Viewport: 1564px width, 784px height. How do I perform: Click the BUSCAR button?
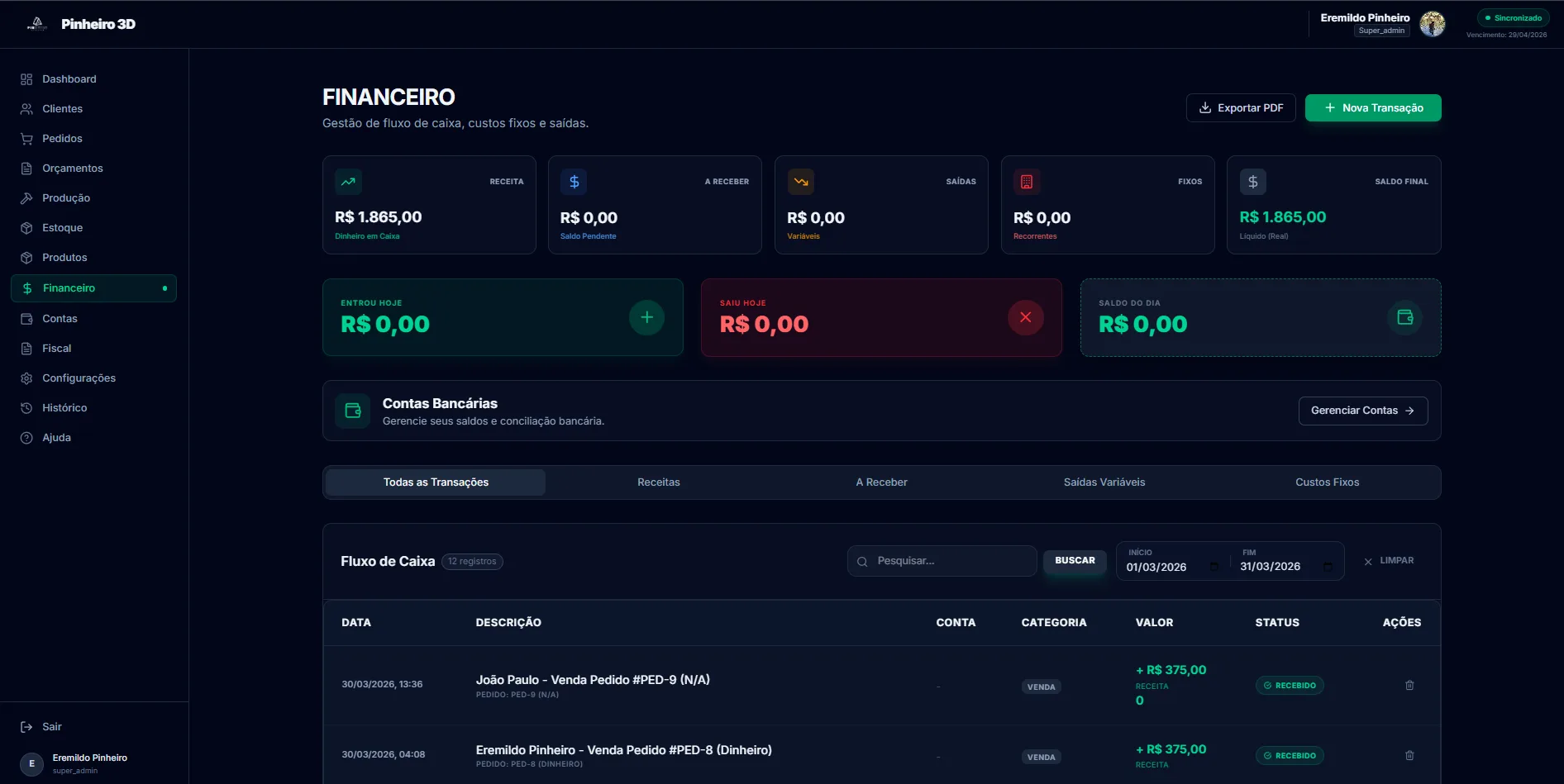pyautogui.click(x=1075, y=561)
